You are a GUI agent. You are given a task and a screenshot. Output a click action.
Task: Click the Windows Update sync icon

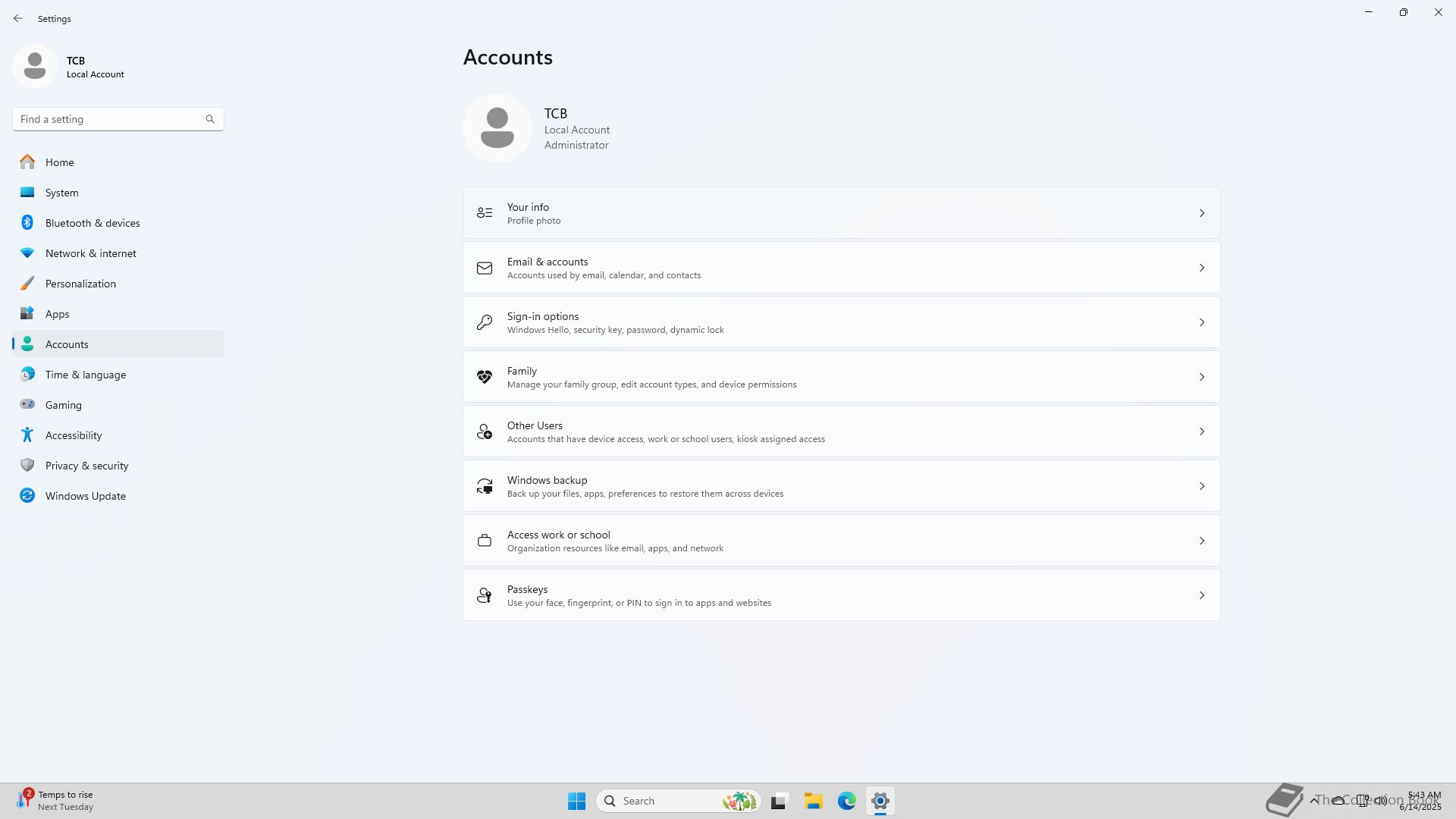pos(27,496)
